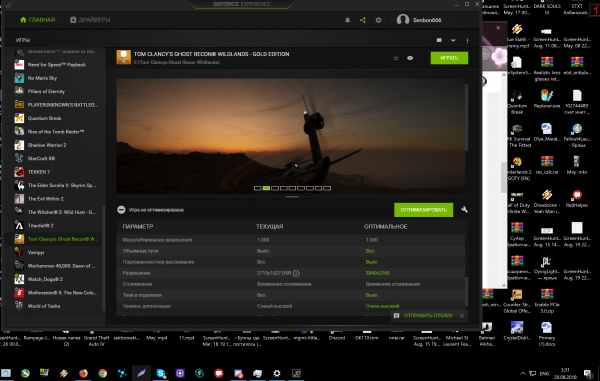
Task: Toggle the eye visibility icon for game
Action: point(410,58)
